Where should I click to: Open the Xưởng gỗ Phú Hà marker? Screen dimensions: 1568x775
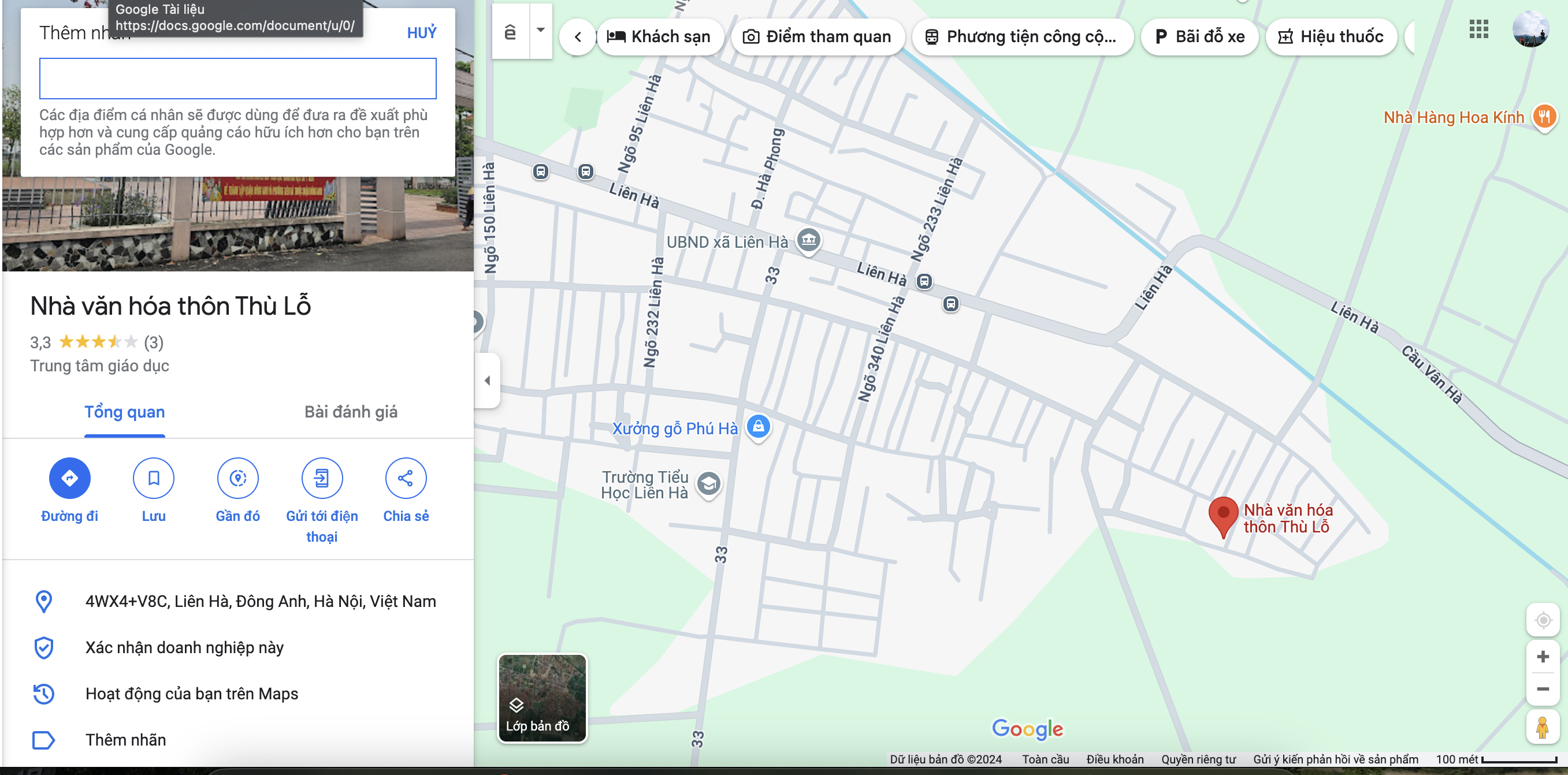[x=758, y=427]
